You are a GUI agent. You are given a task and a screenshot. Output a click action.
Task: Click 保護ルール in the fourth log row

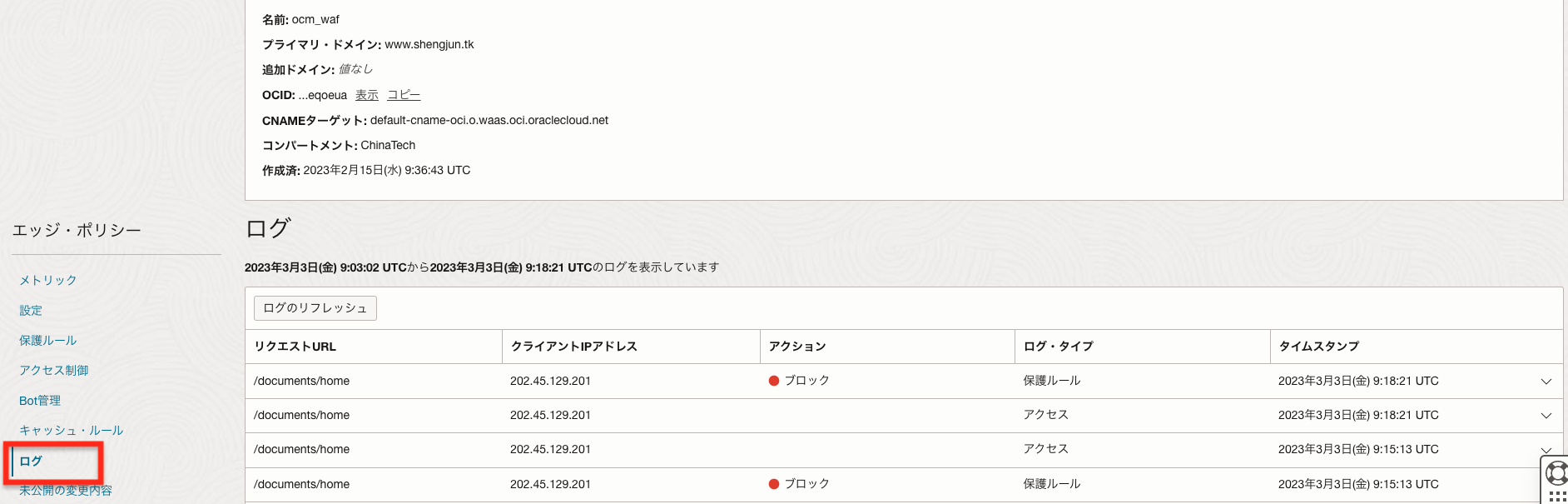[1052, 484]
